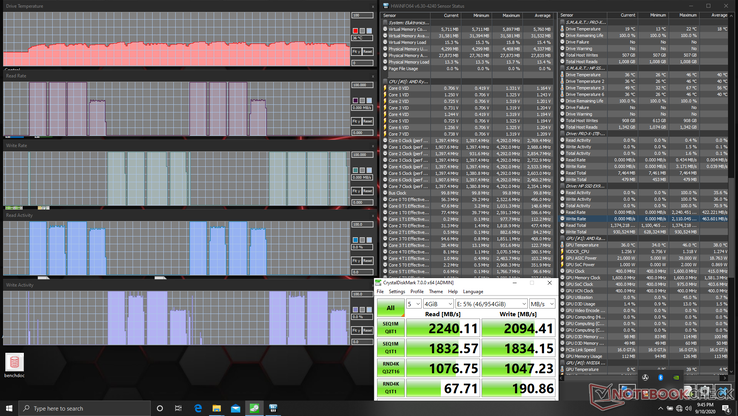
Task: Click the blue color swatch in Read Activity graph
Action: coord(355,240)
